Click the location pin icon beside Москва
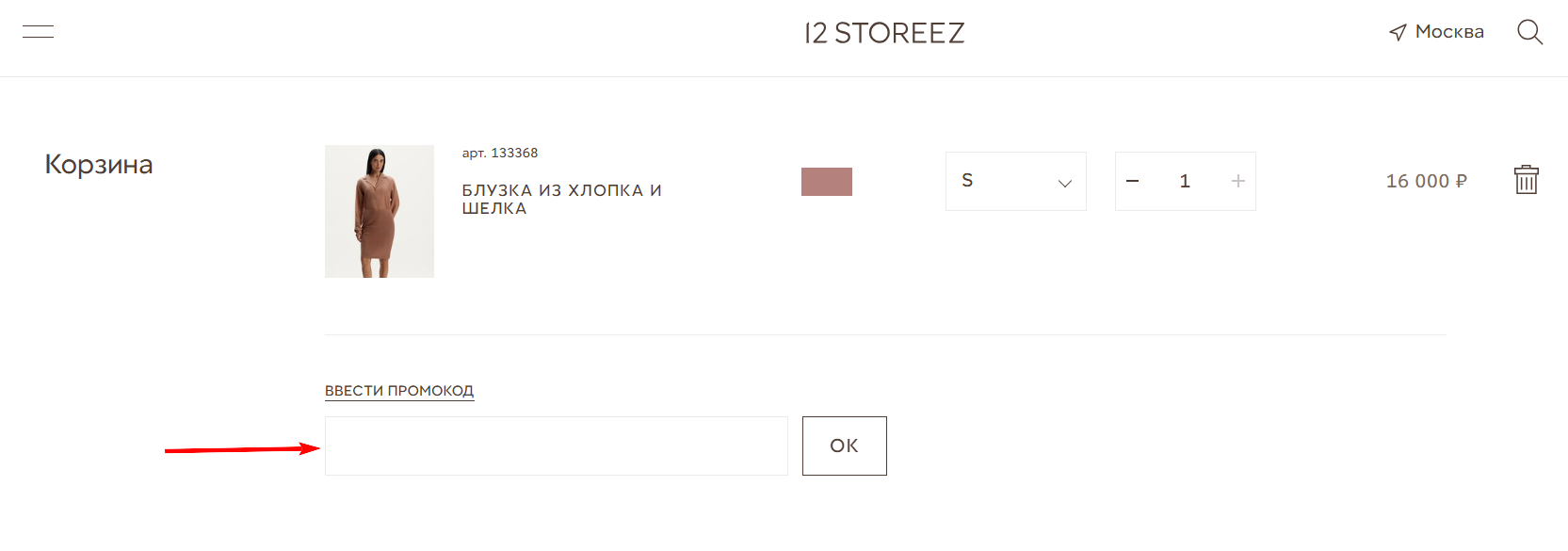1568x551 pixels. 1397,31
